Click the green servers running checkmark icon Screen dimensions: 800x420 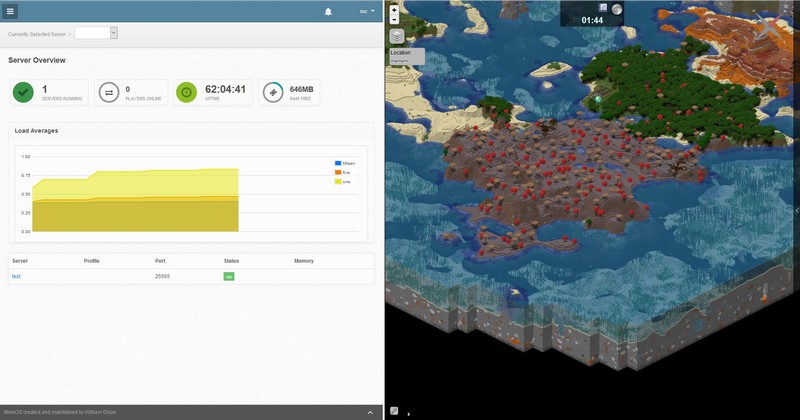click(23, 92)
